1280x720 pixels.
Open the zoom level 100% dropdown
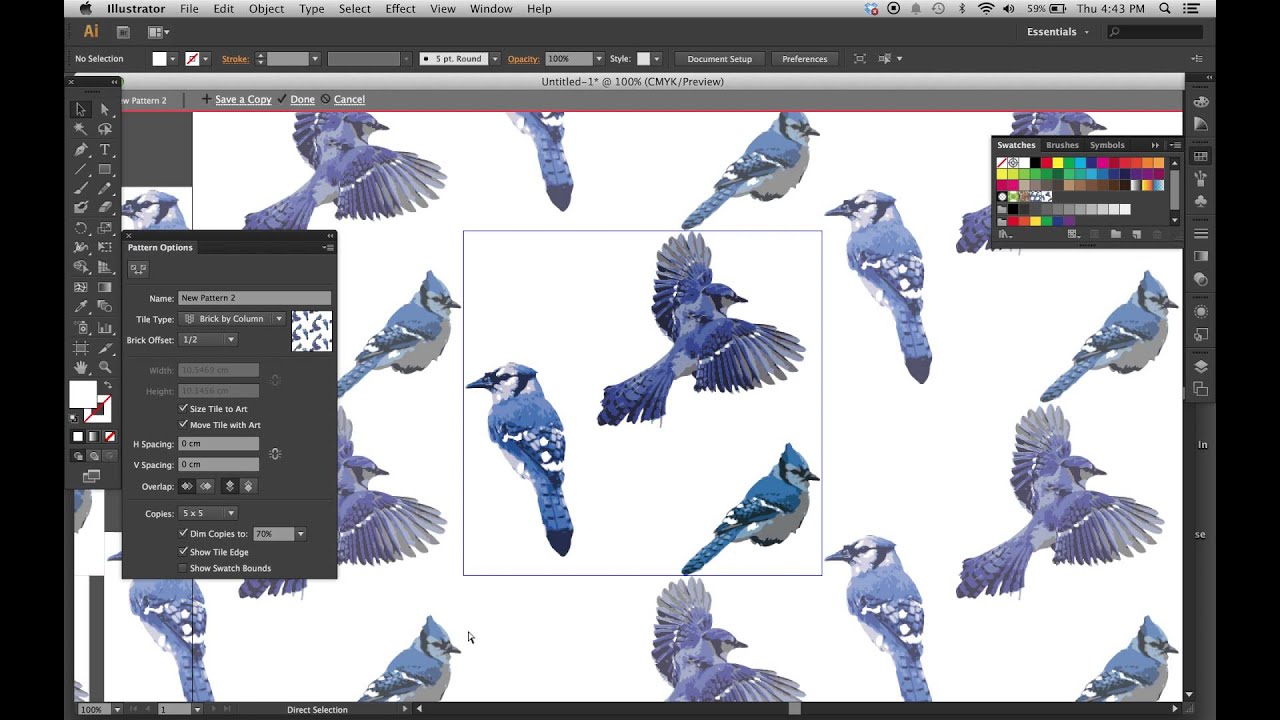[117, 709]
